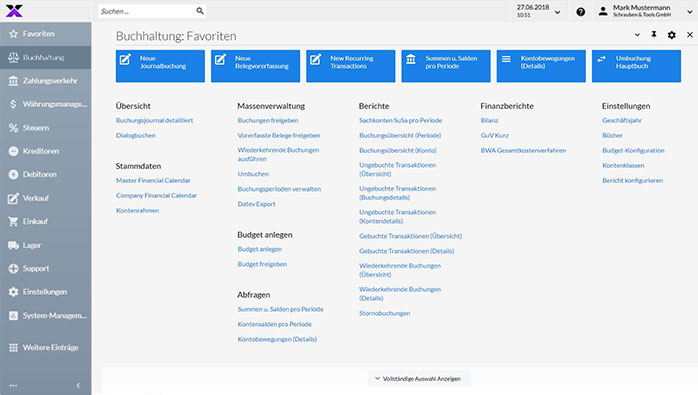This screenshot has width=698, height=395.
Task: Click the Support lifebuoy icon
Action: tap(13, 269)
